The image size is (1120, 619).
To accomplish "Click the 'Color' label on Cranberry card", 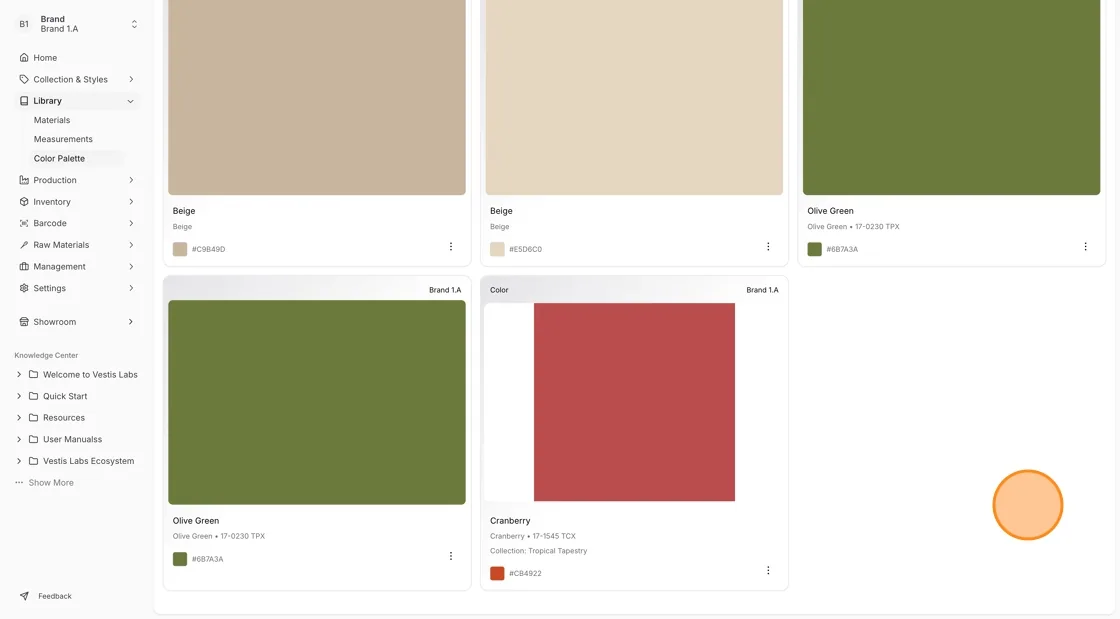I will (x=499, y=290).
